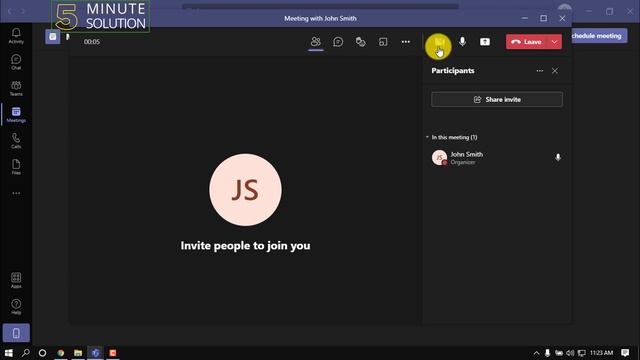Open the reactions icon in meeting toolbar
640x360 pixels.
tap(360, 42)
